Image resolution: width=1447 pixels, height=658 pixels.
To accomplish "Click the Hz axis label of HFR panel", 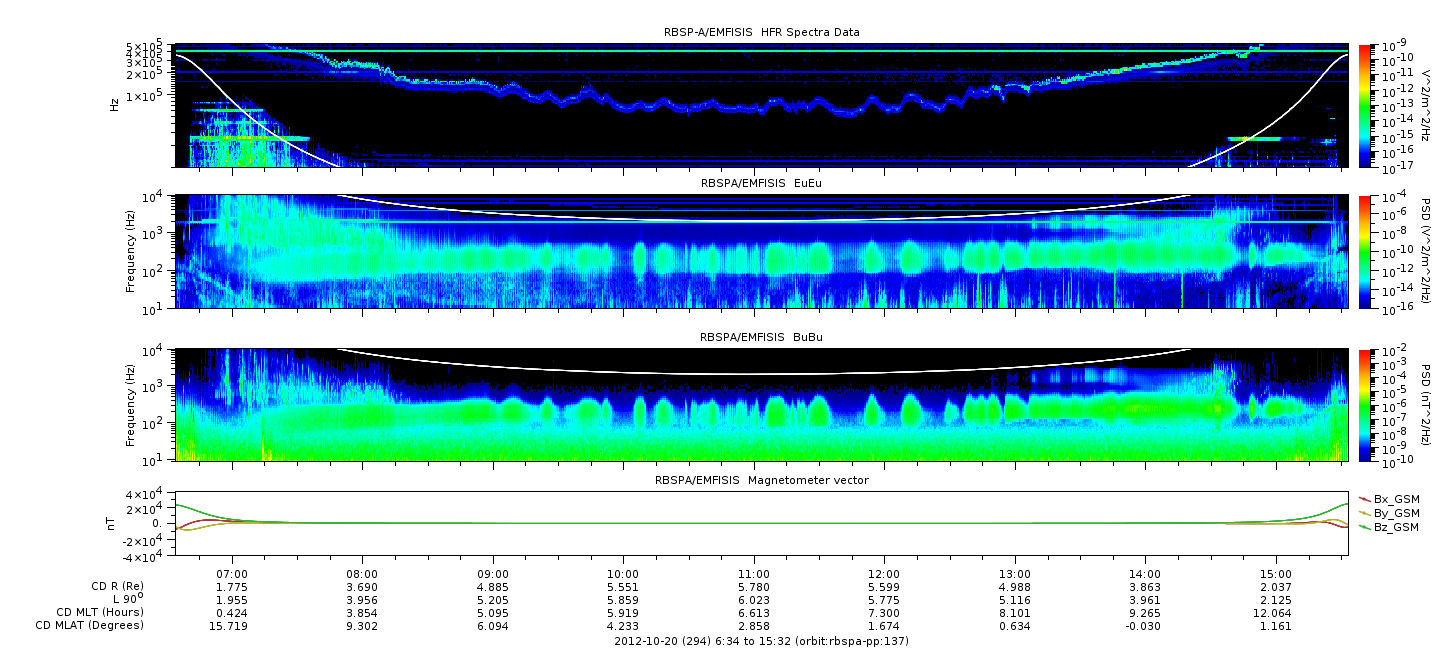I will click(114, 104).
